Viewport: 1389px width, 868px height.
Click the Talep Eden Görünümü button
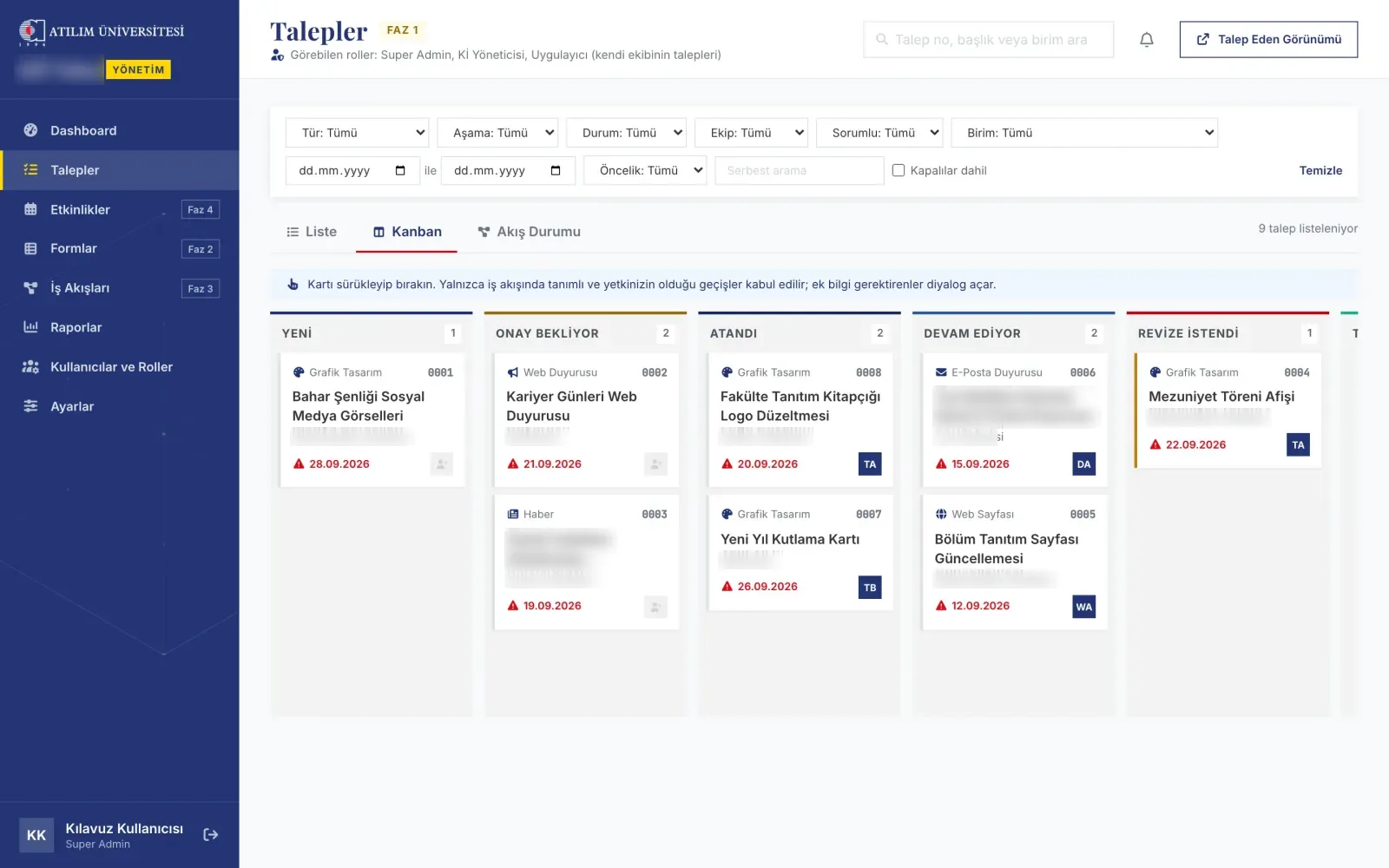[x=1268, y=39]
